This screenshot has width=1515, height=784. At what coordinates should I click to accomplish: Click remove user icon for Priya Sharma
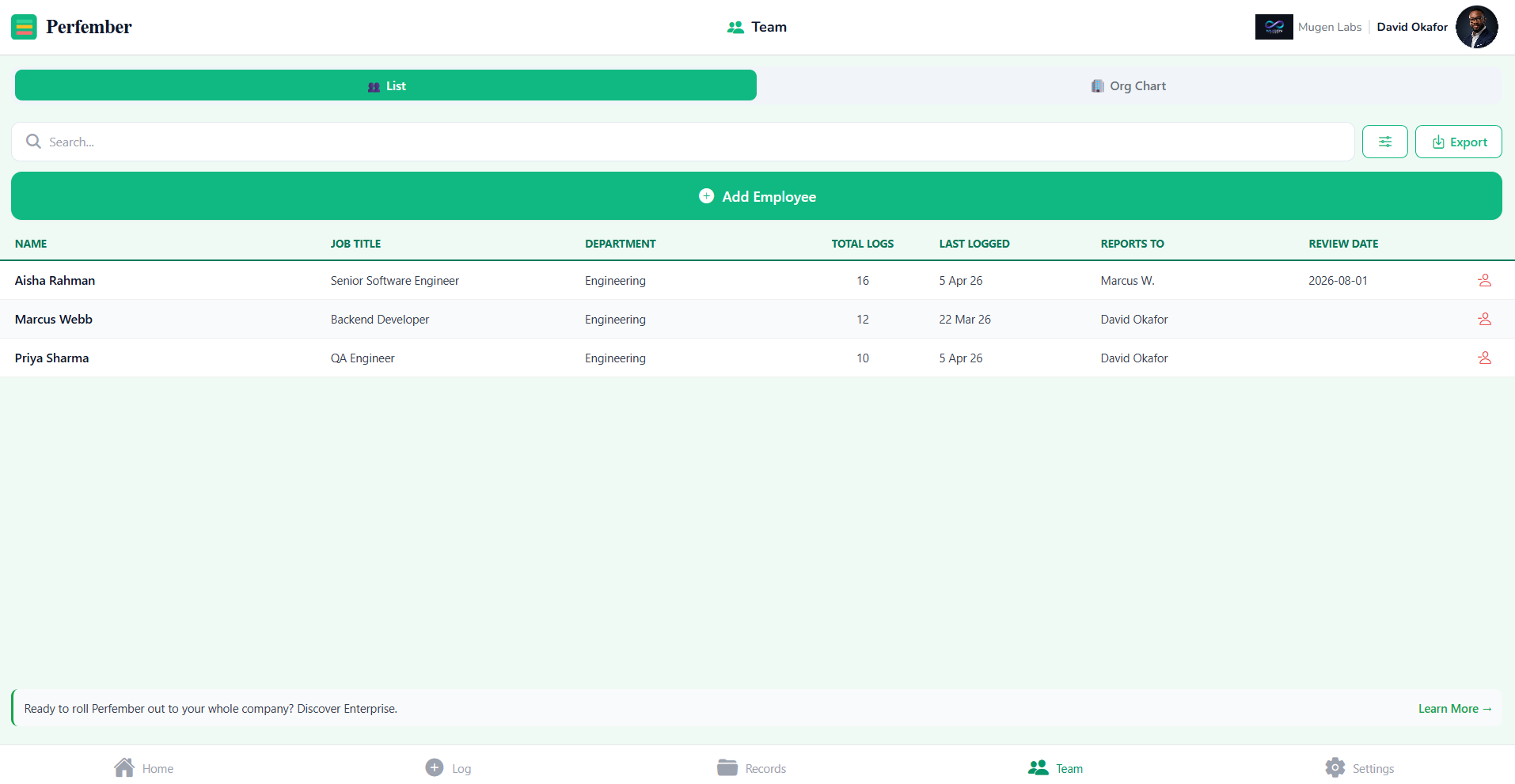tap(1484, 358)
